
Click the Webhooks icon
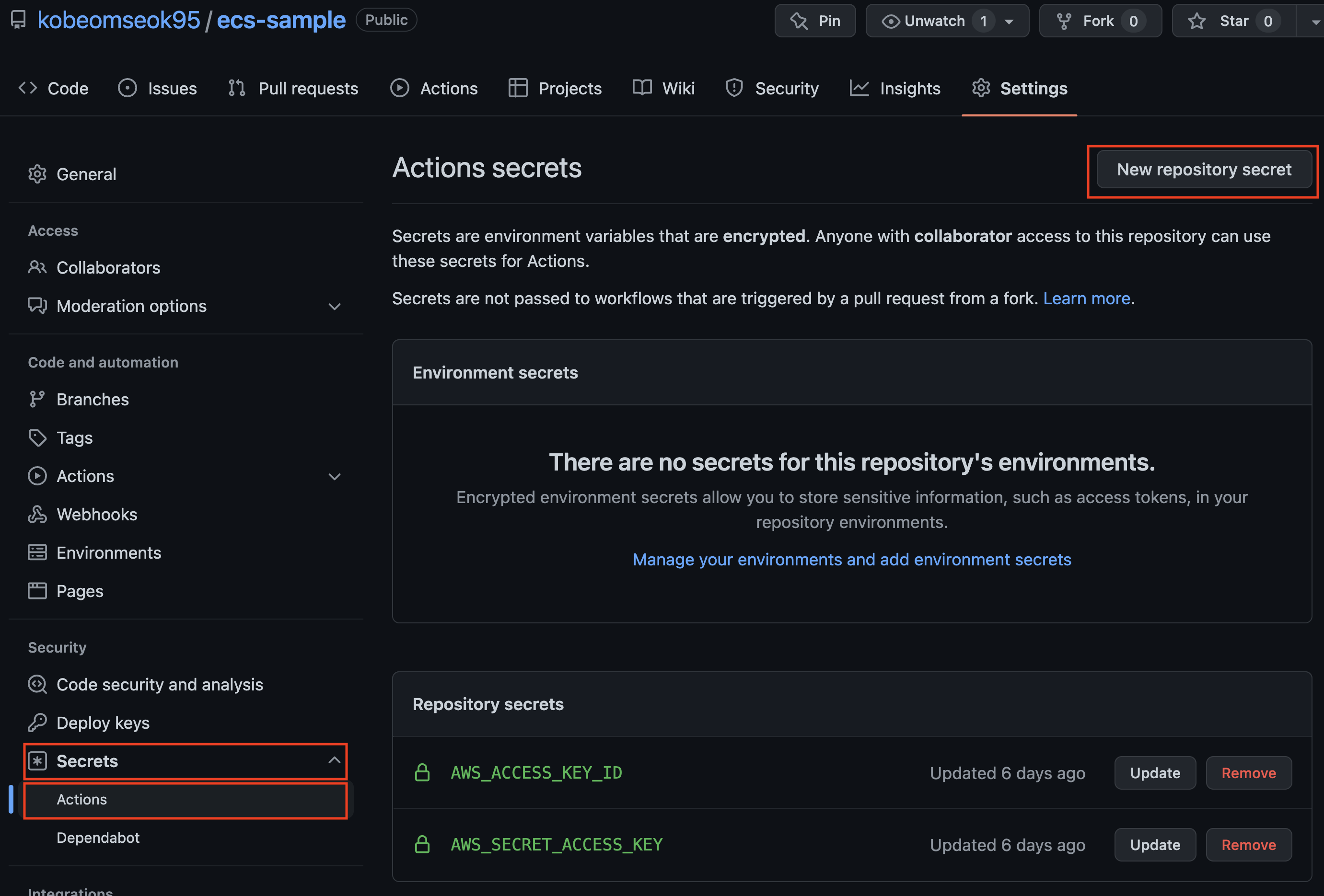(37, 514)
